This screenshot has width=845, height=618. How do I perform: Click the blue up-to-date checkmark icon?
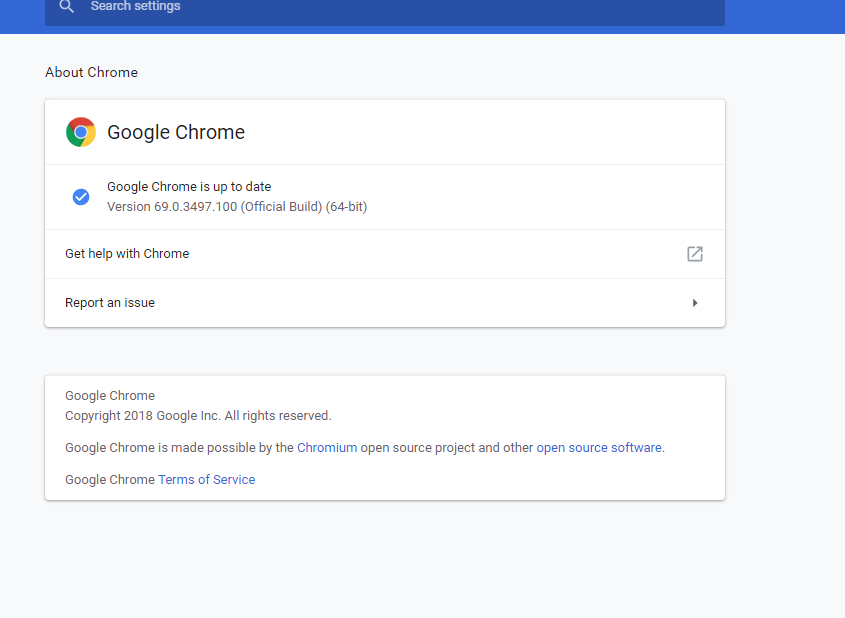point(81,197)
